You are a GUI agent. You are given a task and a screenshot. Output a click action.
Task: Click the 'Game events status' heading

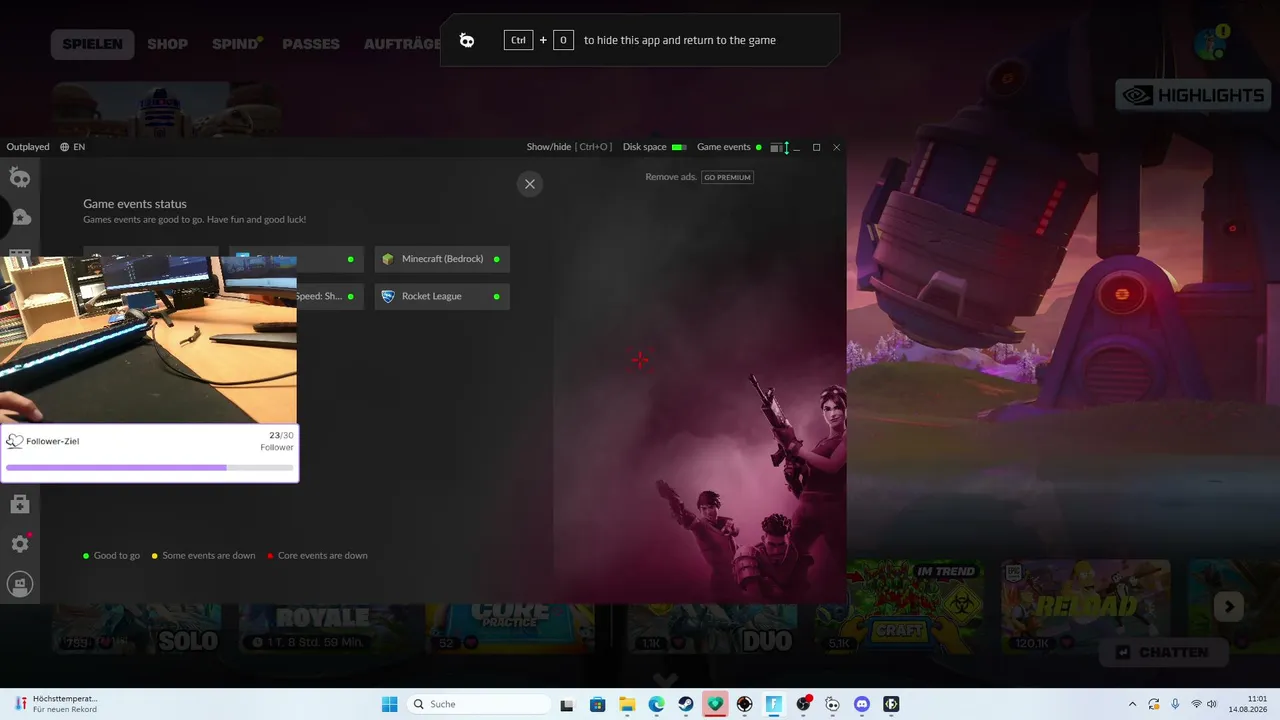pyautogui.click(x=135, y=204)
